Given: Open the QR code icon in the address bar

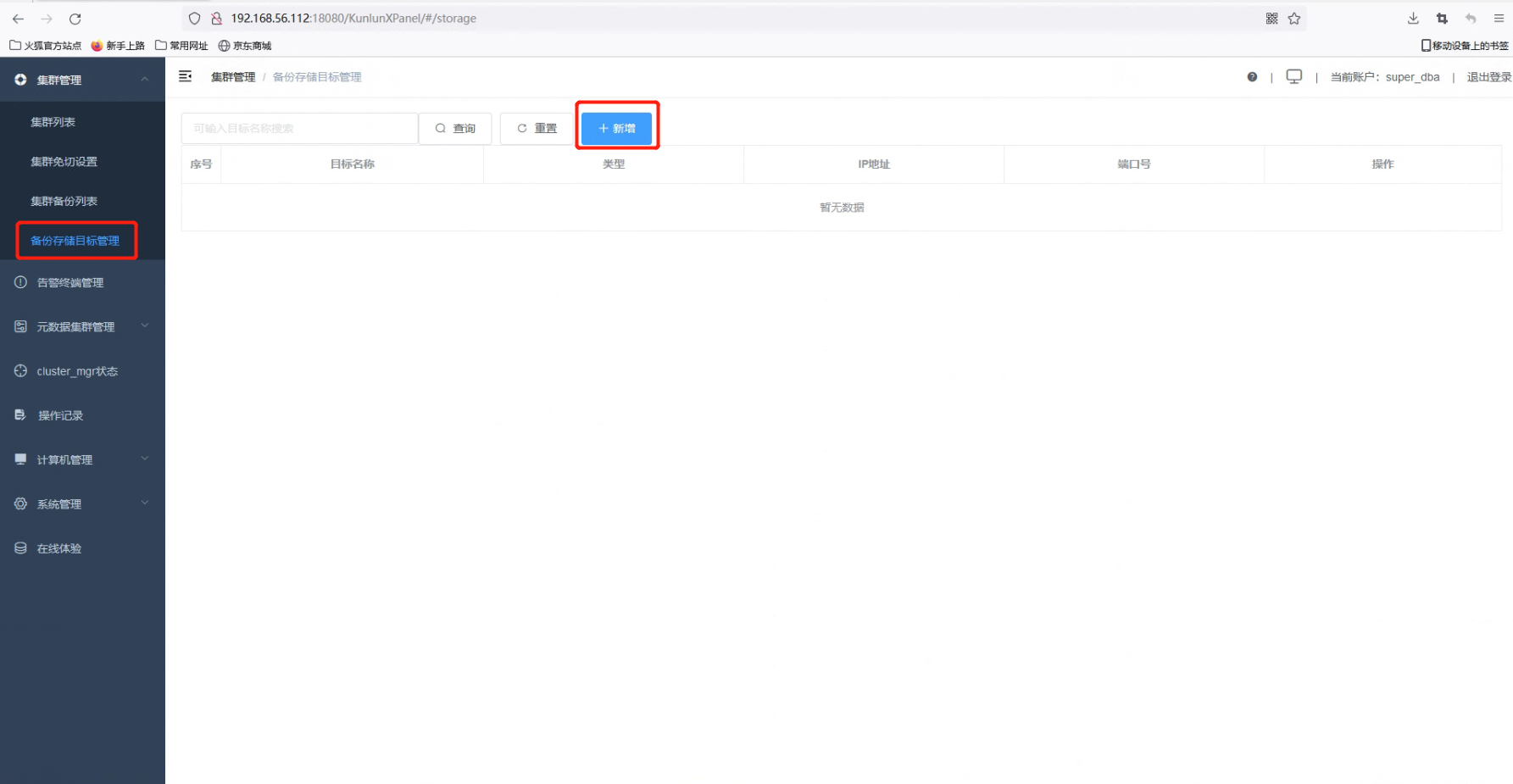Looking at the screenshot, I should (1271, 19).
